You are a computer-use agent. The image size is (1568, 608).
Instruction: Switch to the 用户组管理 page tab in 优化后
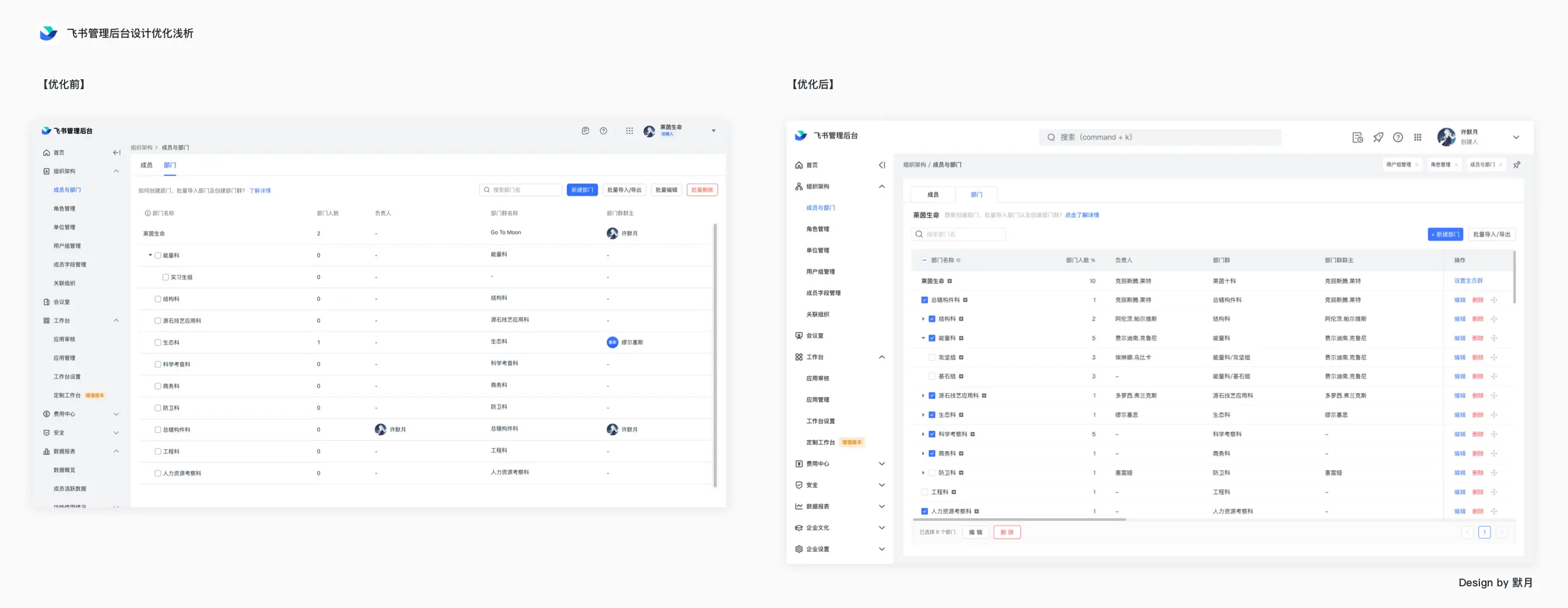point(1402,164)
